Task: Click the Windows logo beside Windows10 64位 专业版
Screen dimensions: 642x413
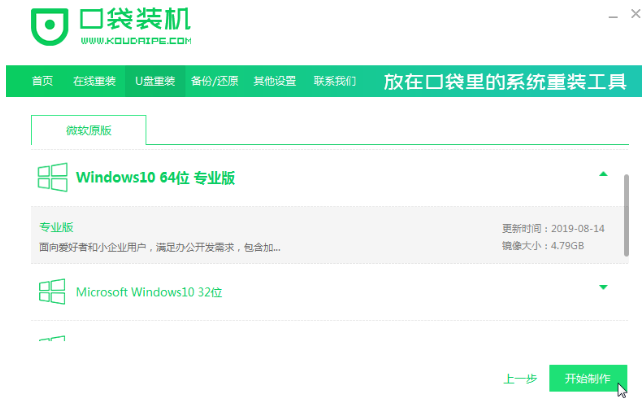Action: click(52, 177)
